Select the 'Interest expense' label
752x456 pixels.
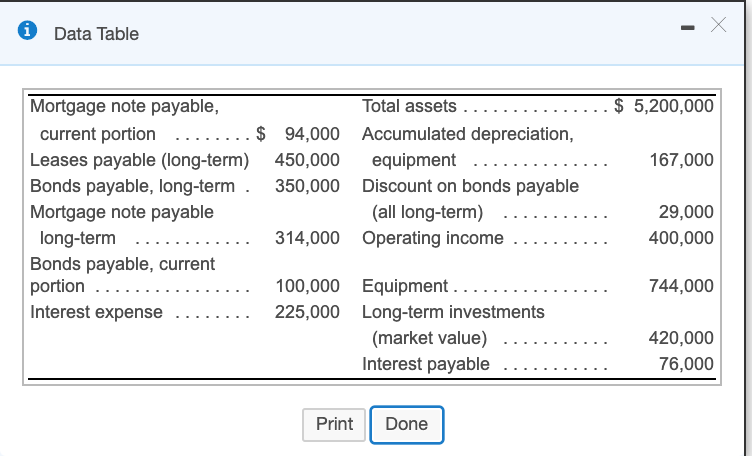tap(96, 312)
